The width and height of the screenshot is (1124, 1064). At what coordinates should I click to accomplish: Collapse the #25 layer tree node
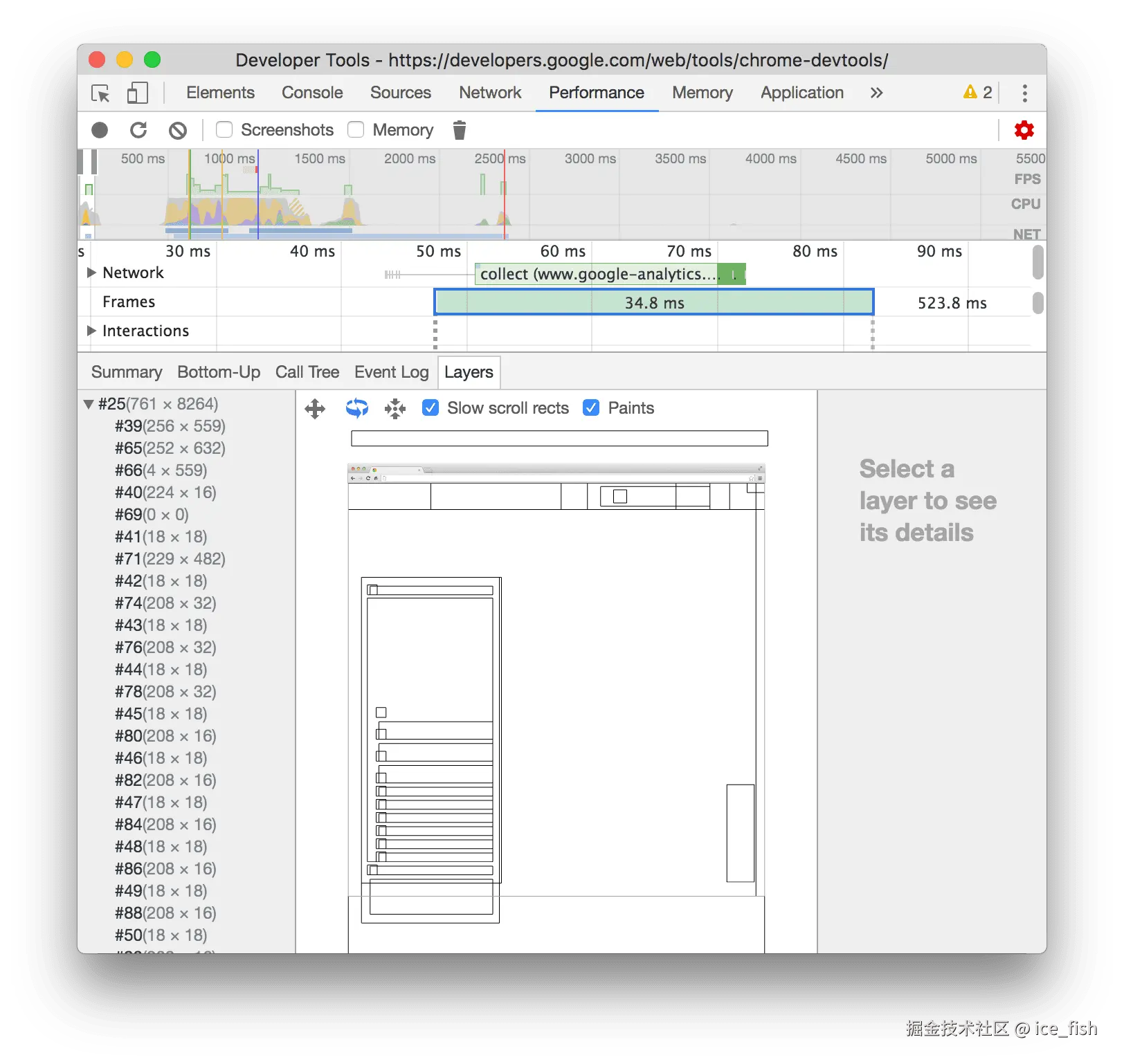[x=89, y=404]
